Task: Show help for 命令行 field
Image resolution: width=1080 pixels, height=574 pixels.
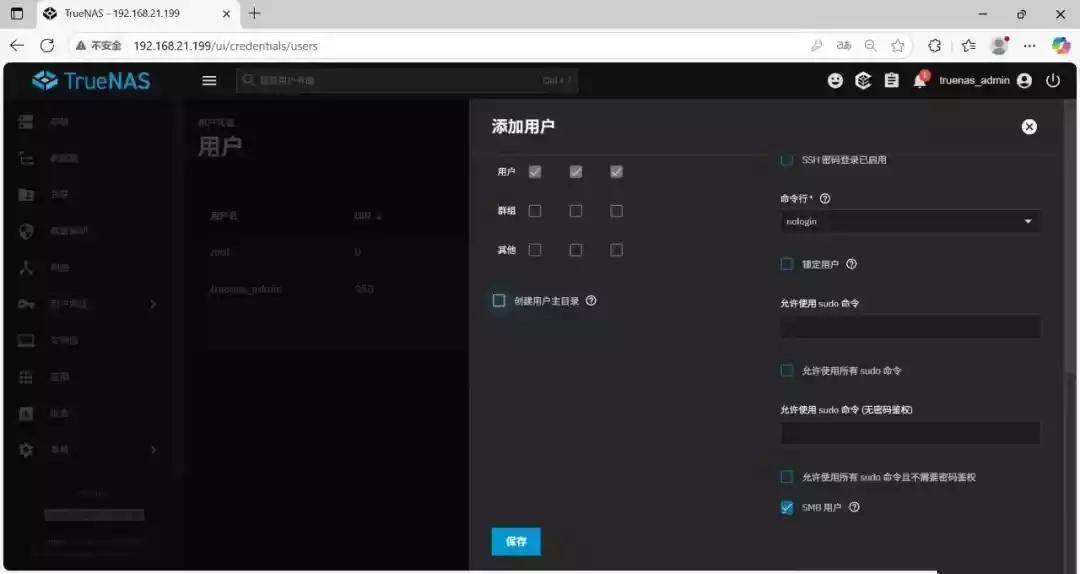Action: pyautogui.click(x=825, y=198)
